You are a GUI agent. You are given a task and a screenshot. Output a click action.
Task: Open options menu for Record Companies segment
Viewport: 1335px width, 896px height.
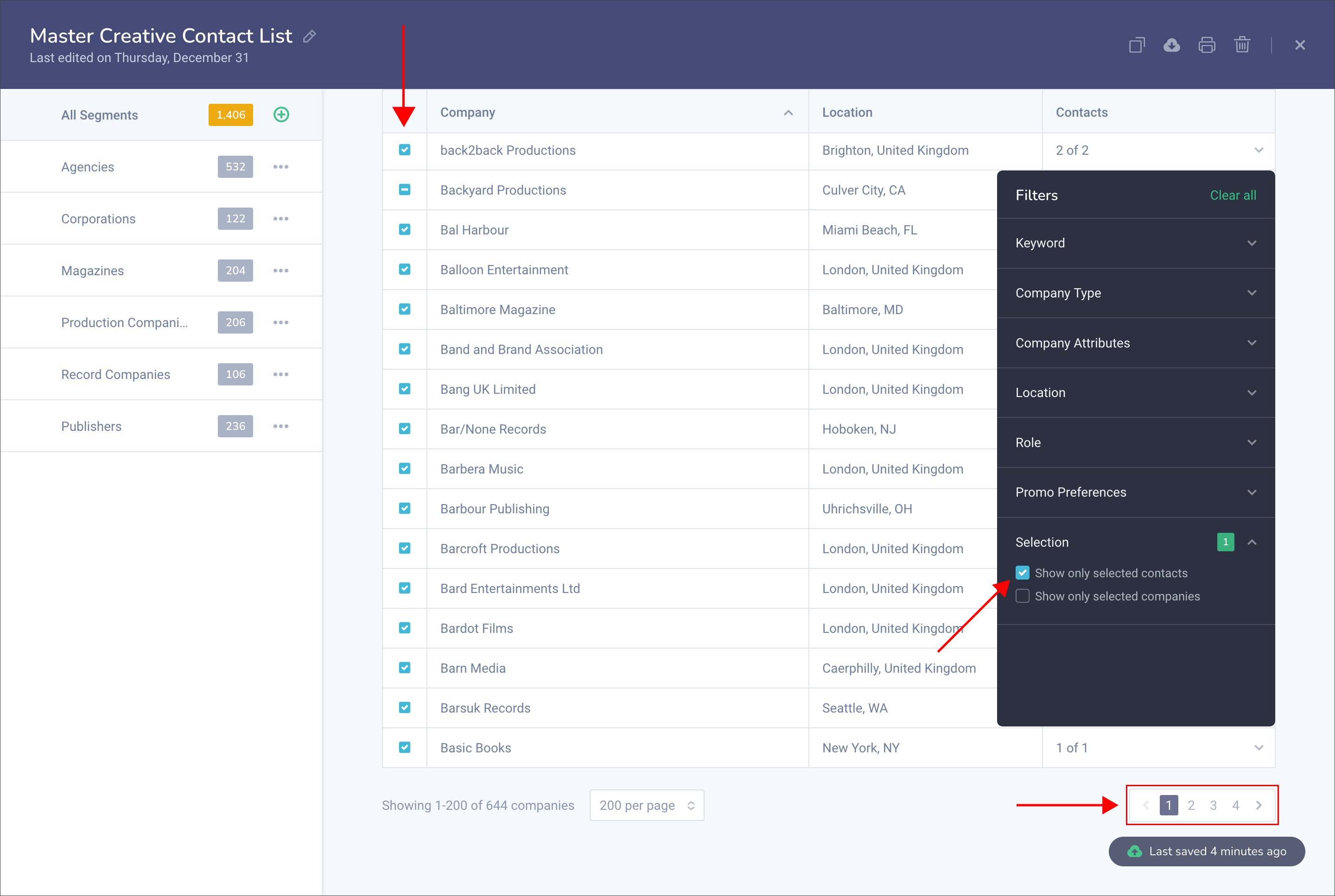tap(281, 374)
